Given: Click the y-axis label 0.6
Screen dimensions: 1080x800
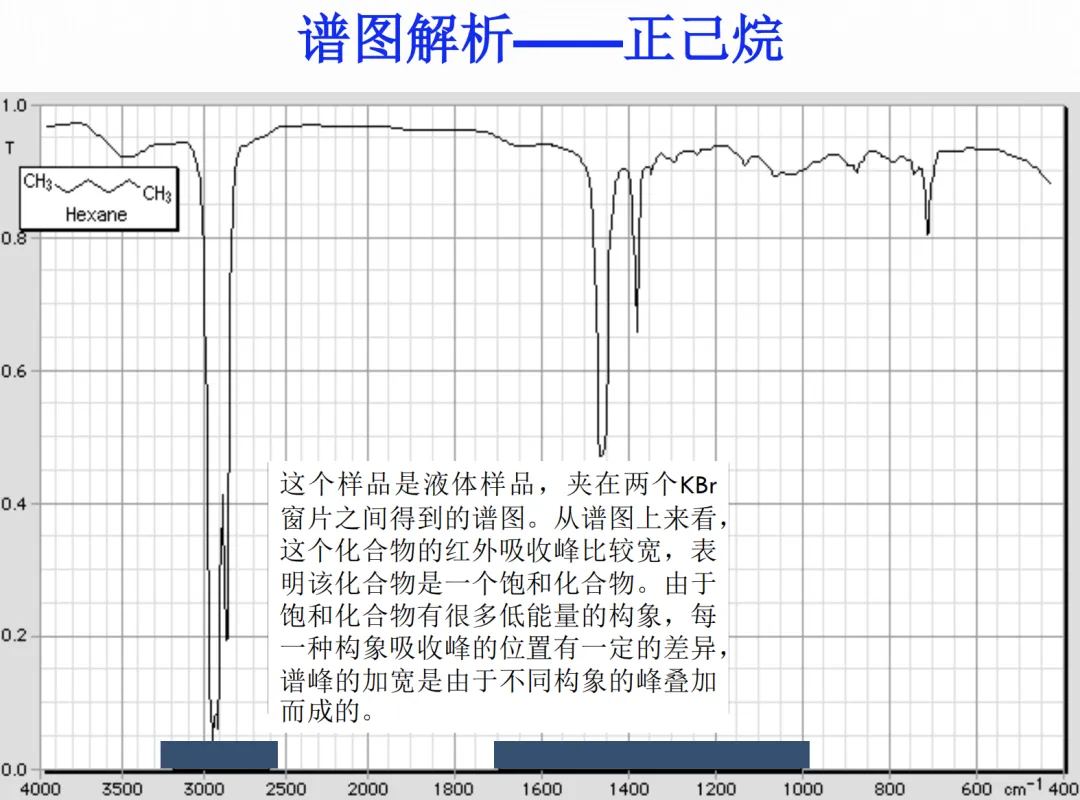Looking at the screenshot, I should click(x=14, y=371).
